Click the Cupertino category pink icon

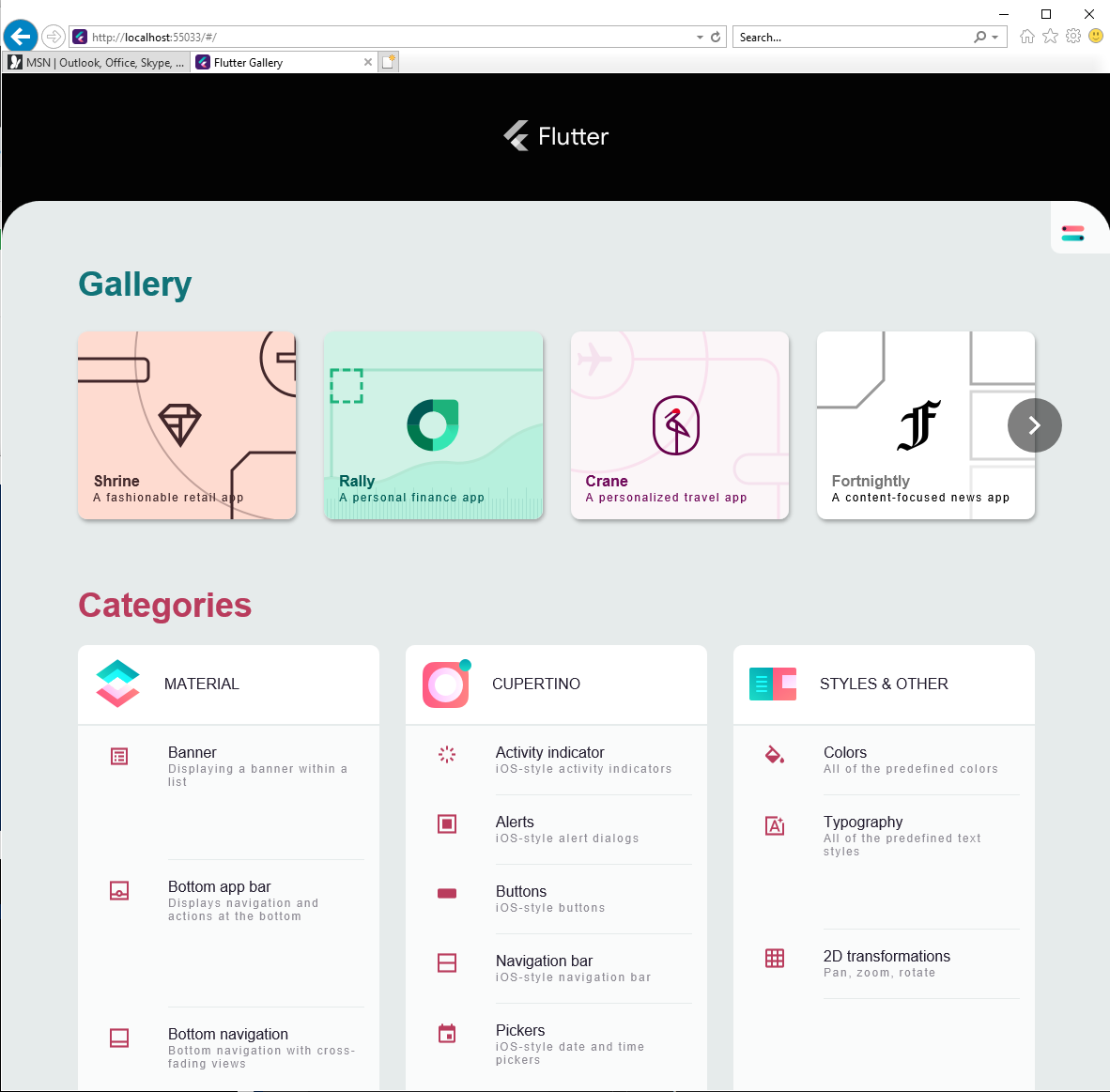[x=447, y=684]
